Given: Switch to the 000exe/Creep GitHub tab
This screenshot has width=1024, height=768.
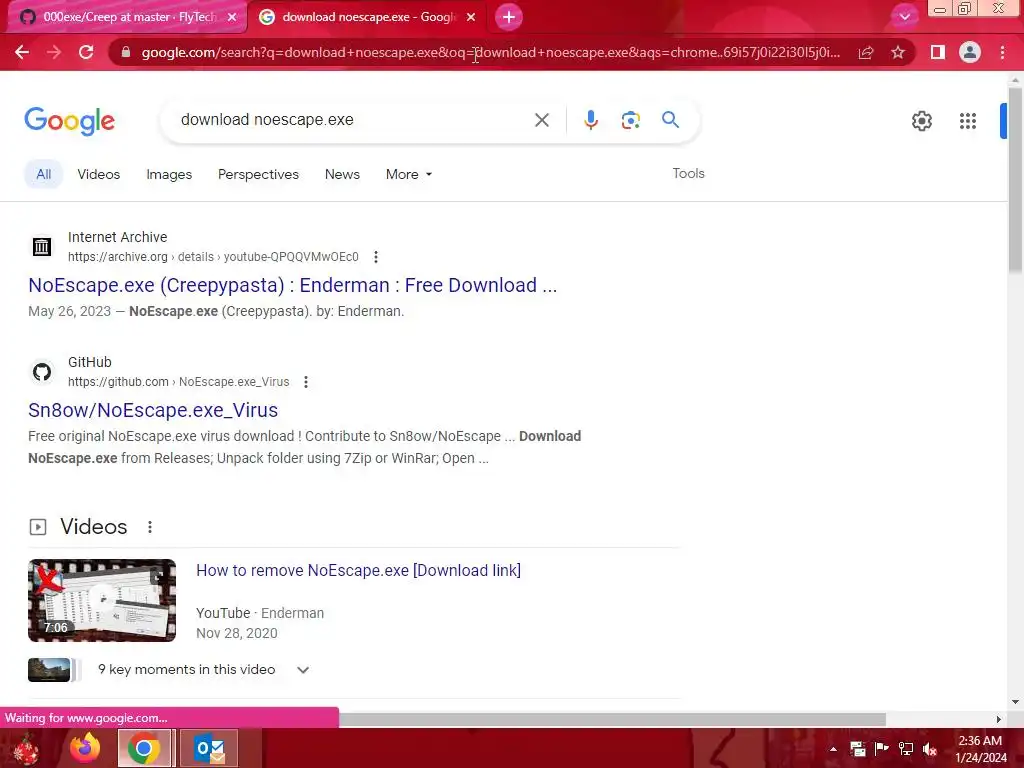Looking at the screenshot, I should (x=129, y=17).
